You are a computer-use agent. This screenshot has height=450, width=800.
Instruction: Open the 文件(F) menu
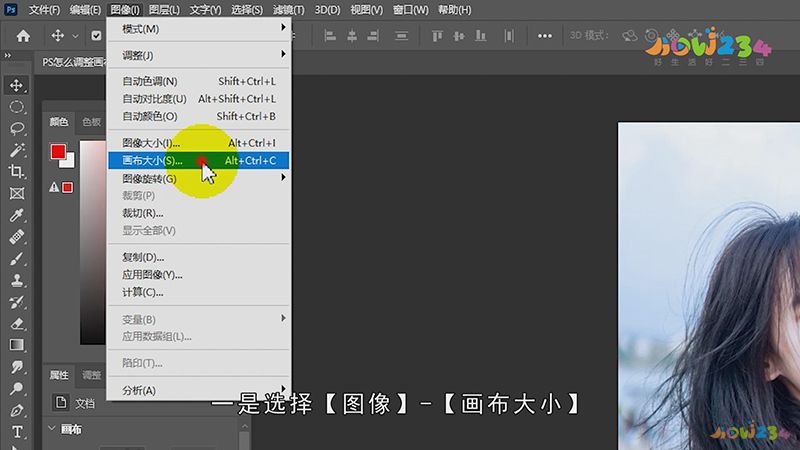pos(44,10)
